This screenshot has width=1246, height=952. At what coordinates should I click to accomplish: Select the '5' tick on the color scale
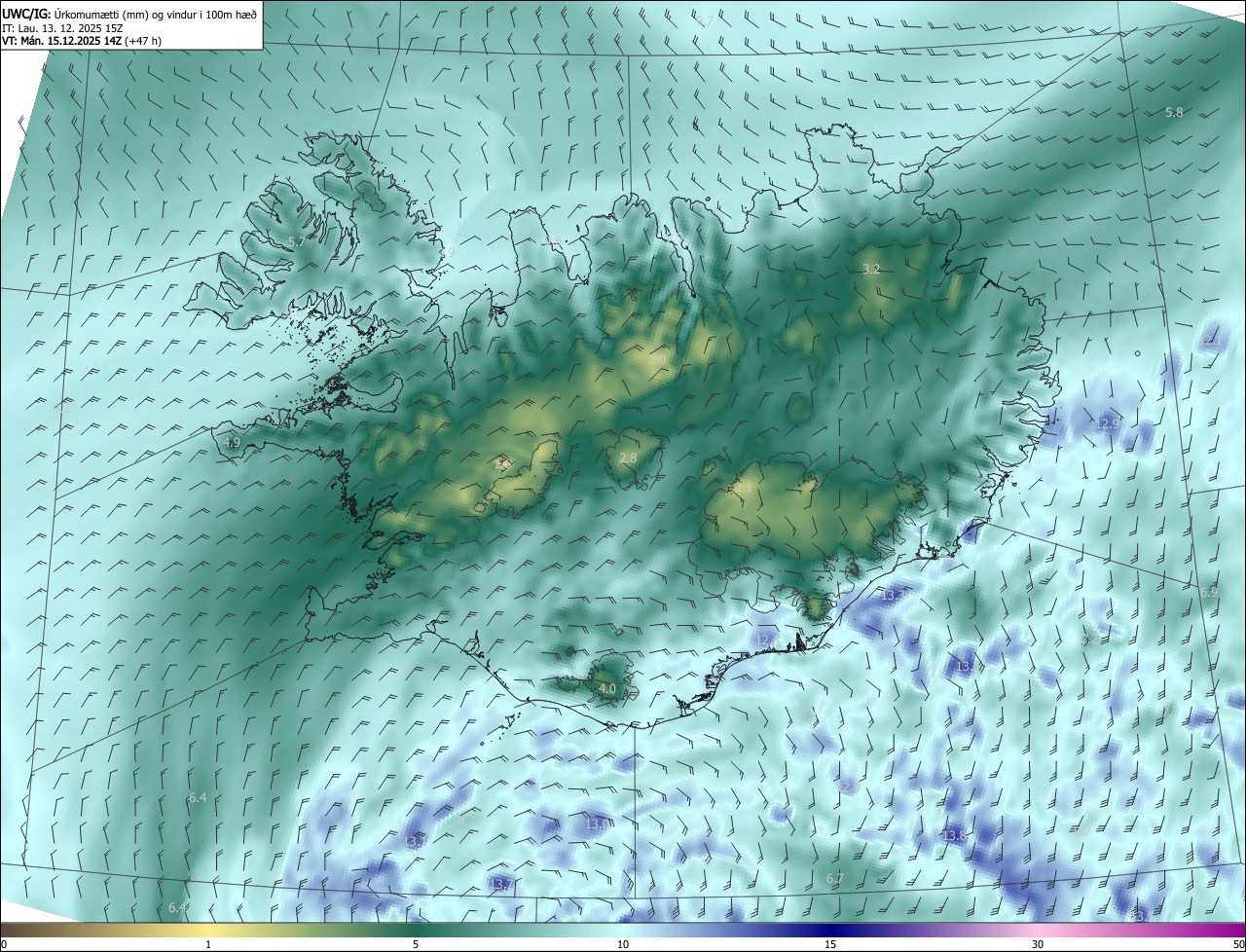point(416,945)
